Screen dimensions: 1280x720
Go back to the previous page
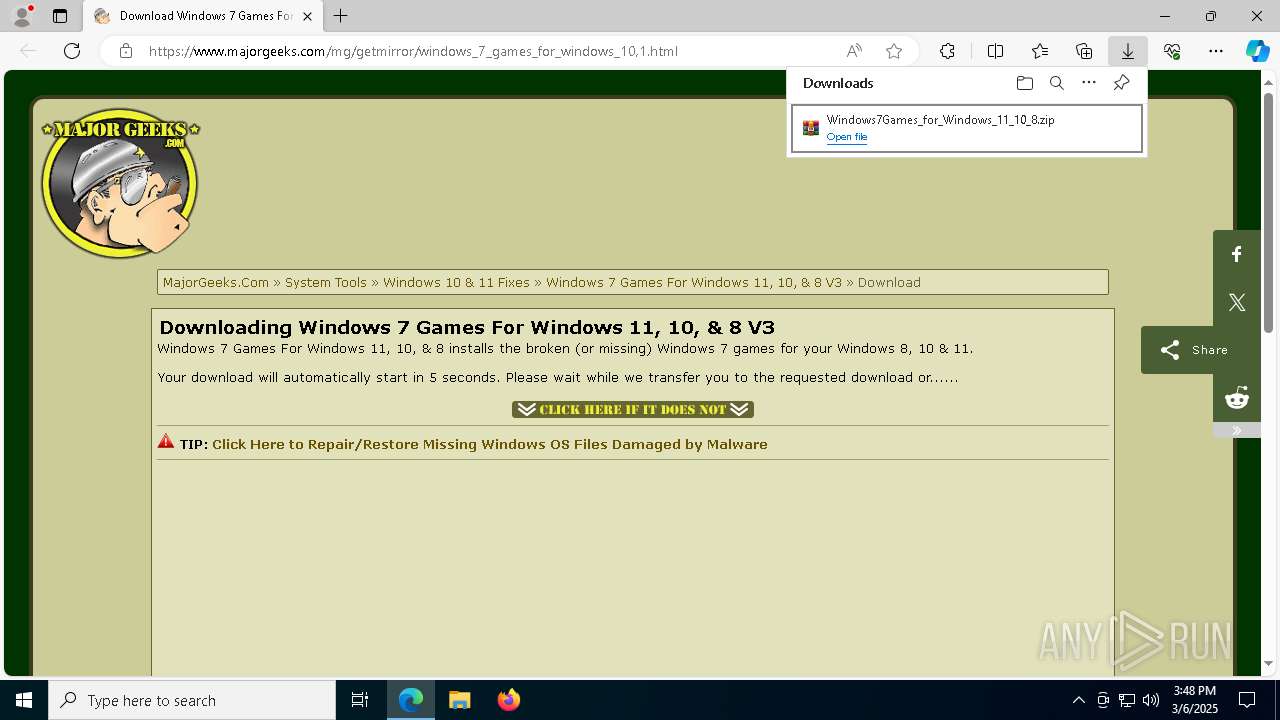tap(28, 51)
